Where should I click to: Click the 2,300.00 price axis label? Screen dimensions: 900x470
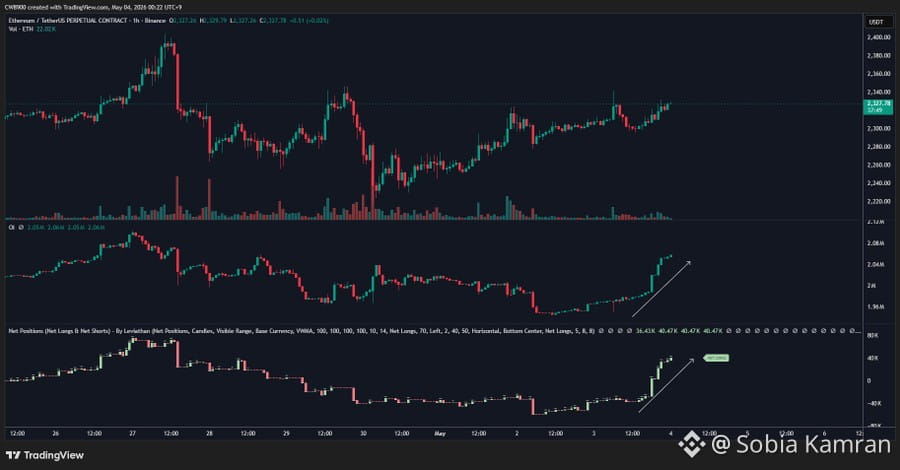[x=879, y=129]
